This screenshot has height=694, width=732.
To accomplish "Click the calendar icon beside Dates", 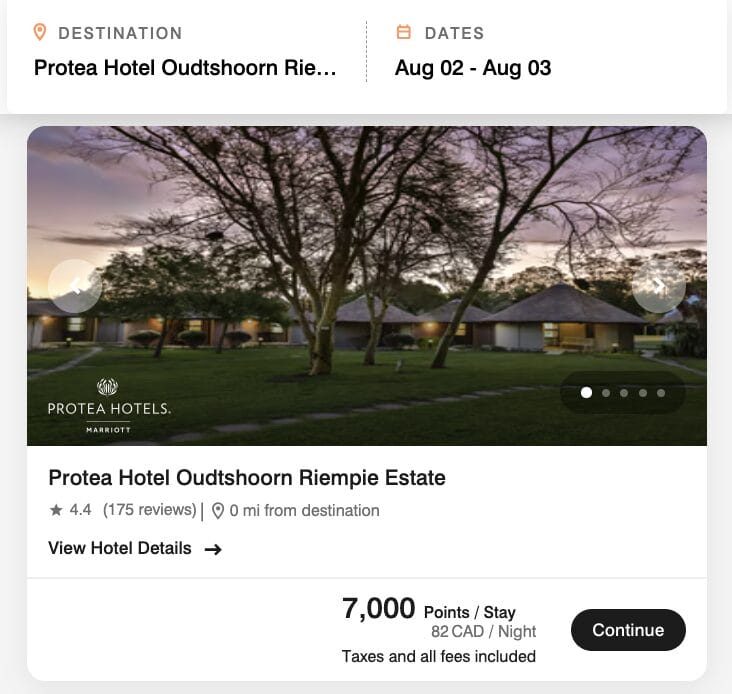I will coord(404,33).
